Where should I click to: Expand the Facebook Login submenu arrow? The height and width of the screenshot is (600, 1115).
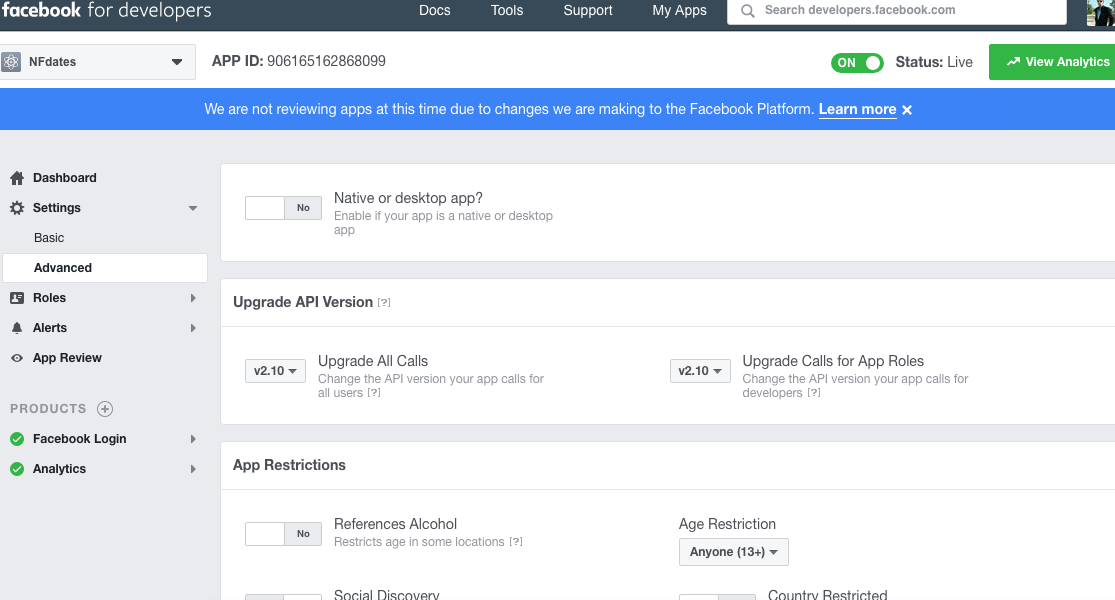(x=193, y=439)
